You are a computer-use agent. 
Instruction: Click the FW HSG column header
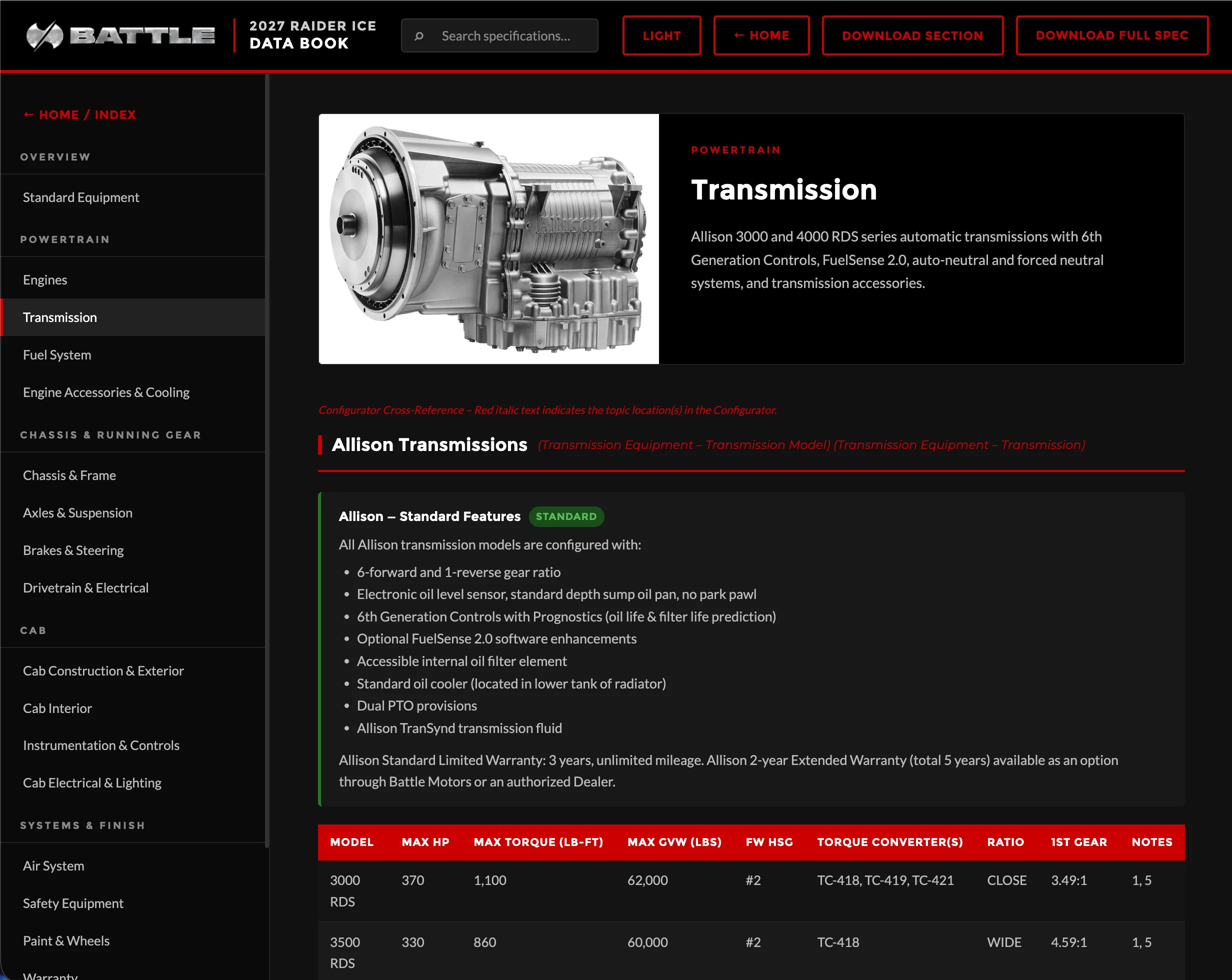769,842
